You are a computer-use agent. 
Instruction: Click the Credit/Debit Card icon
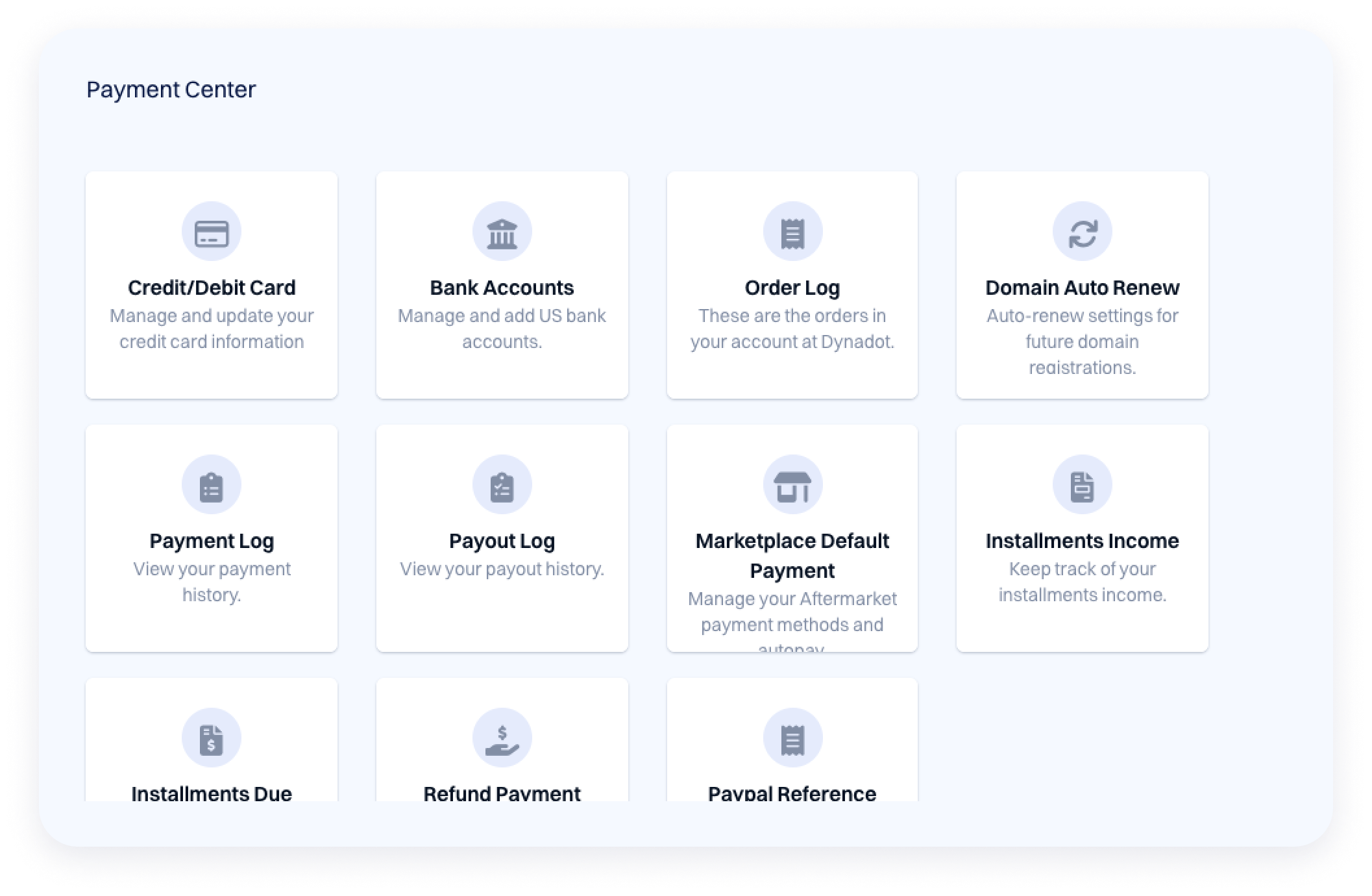click(x=211, y=232)
